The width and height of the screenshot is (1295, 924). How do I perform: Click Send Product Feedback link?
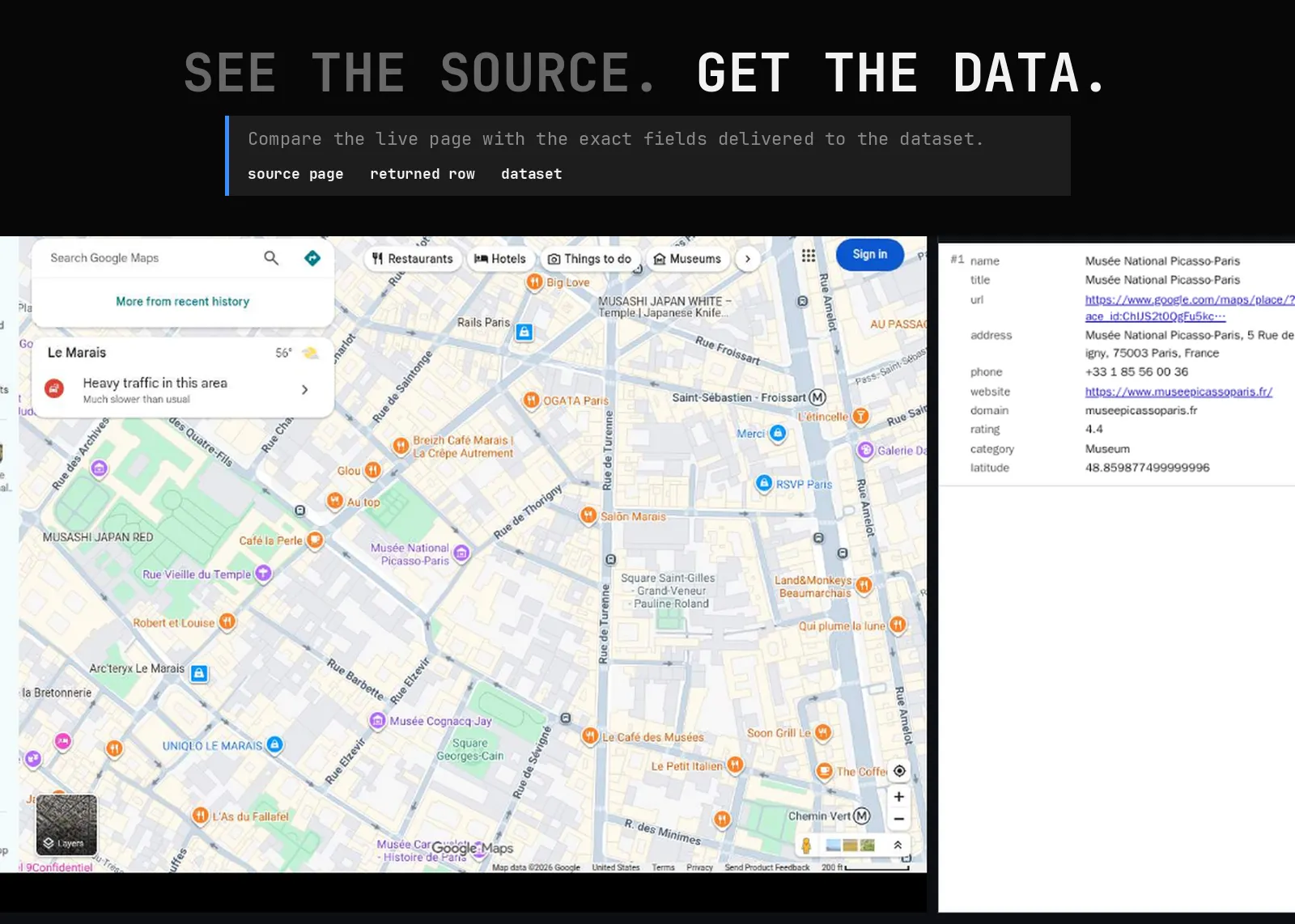766,867
